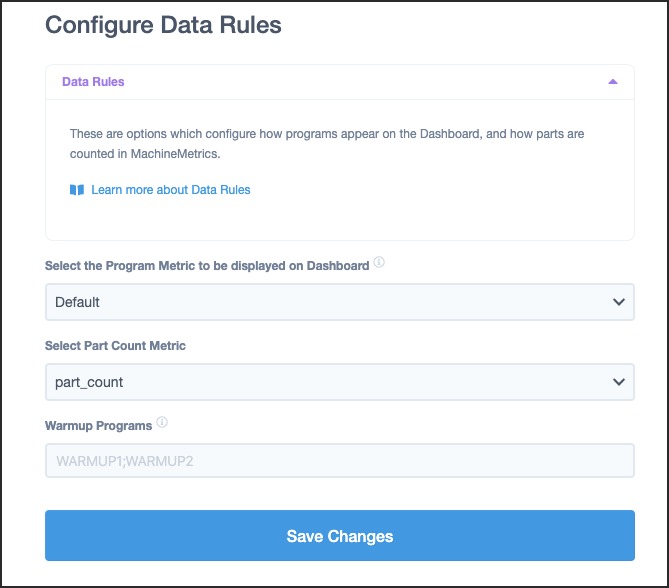Image resolution: width=669 pixels, height=588 pixels.
Task: Click the Warmup Programs field label
Action: pyautogui.click(x=99, y=426)
